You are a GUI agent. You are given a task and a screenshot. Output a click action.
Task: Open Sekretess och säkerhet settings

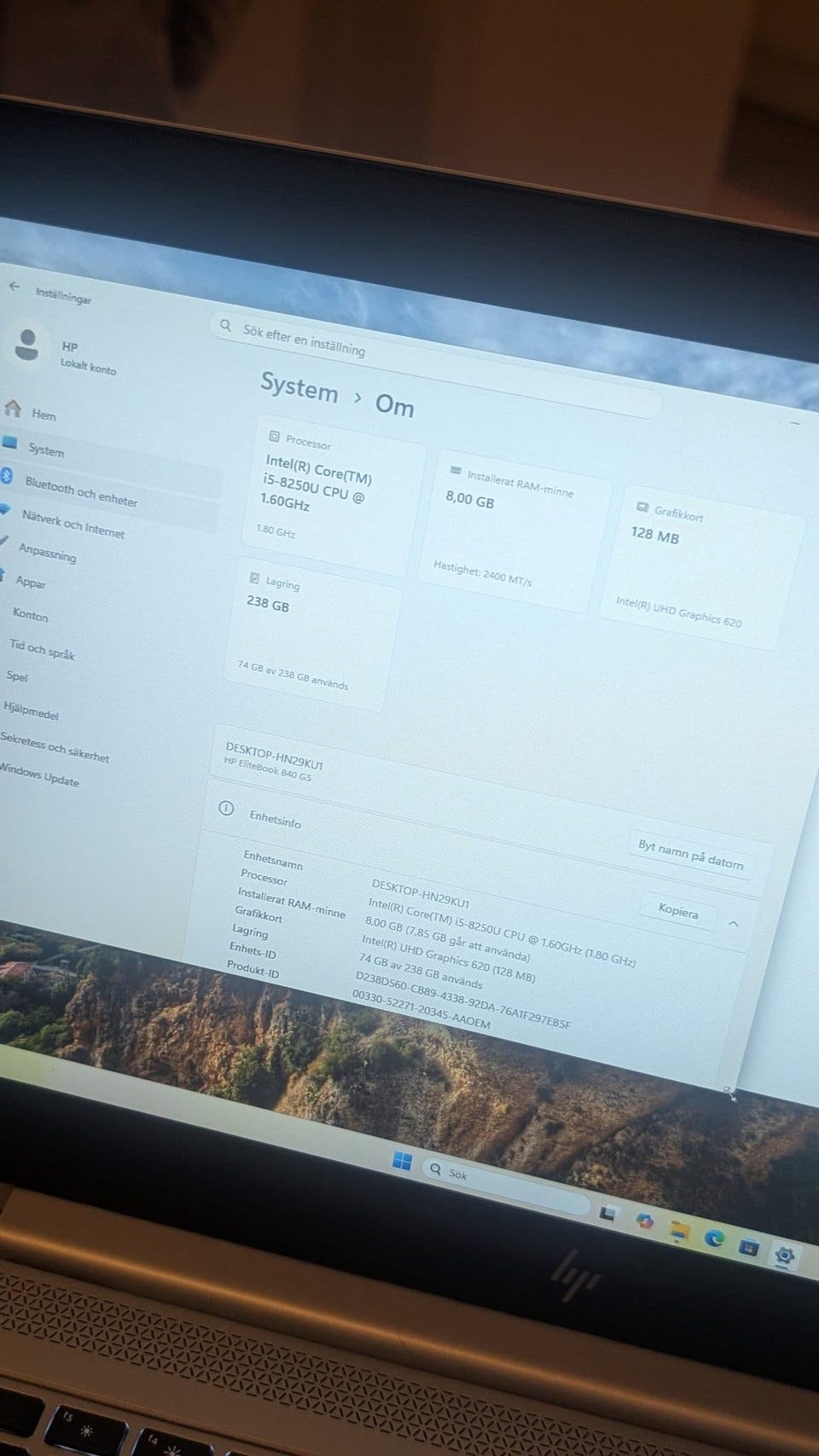(55, 748)
